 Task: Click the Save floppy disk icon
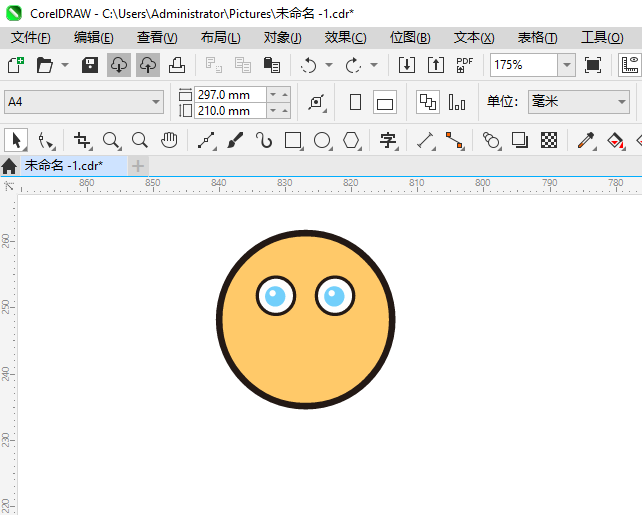click(89, 65)
